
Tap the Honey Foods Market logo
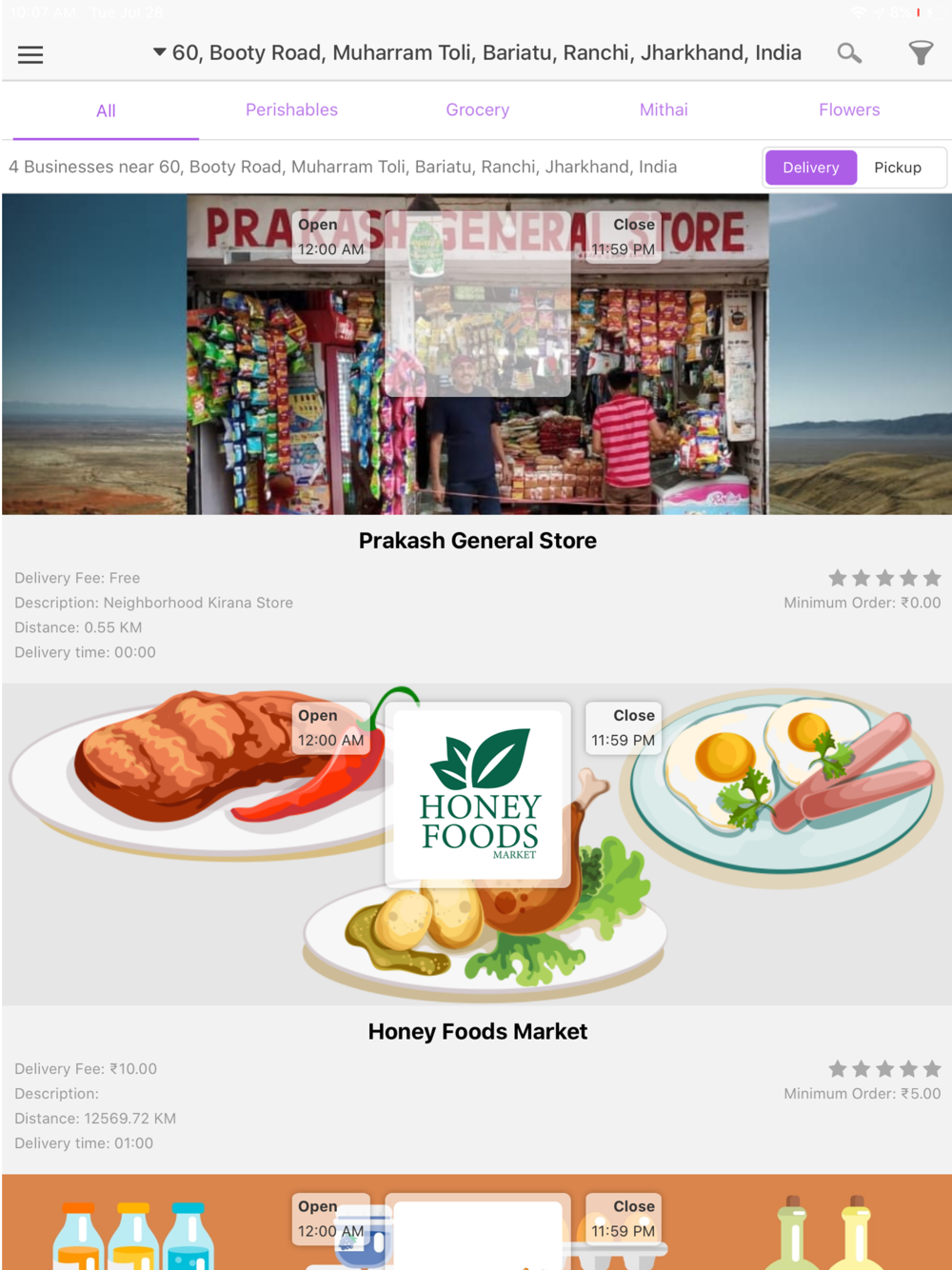click(478, 795)
